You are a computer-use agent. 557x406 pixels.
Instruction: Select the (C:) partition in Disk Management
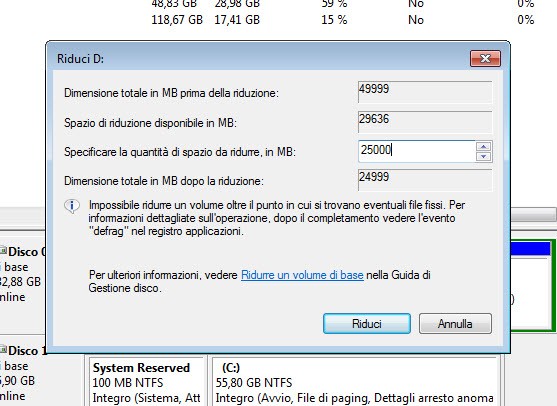coord(355,382)
